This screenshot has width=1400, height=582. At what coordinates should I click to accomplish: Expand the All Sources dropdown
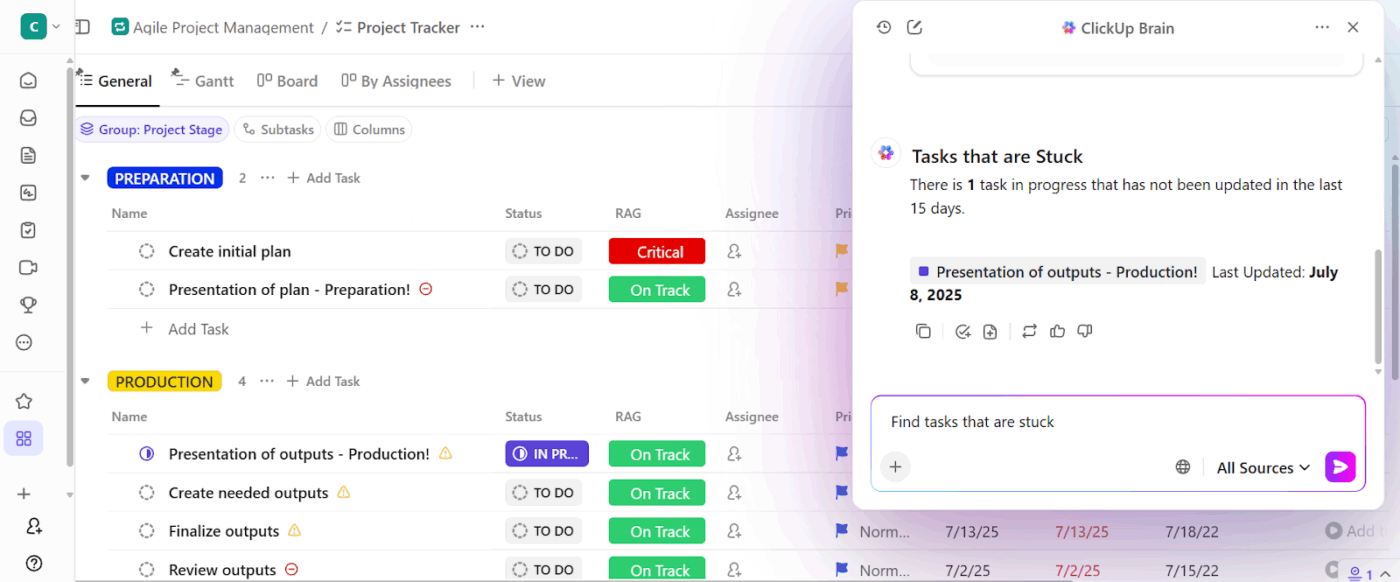pos(1263,467)
